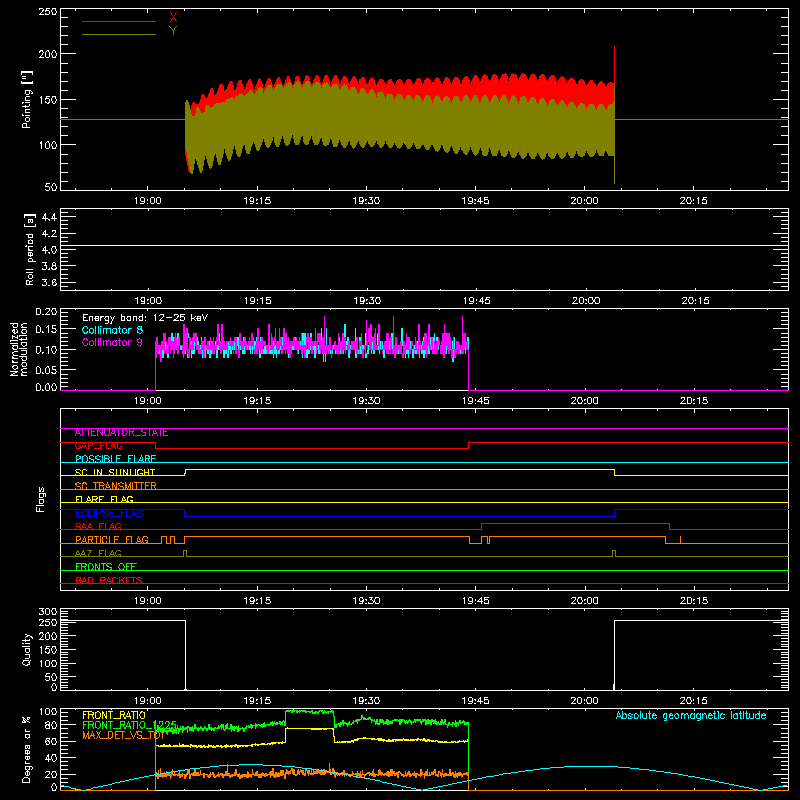800x800 pixels.
Task: Click the 'Absolute geomagnetic latitude' label
Action: (x=691, y=715)
